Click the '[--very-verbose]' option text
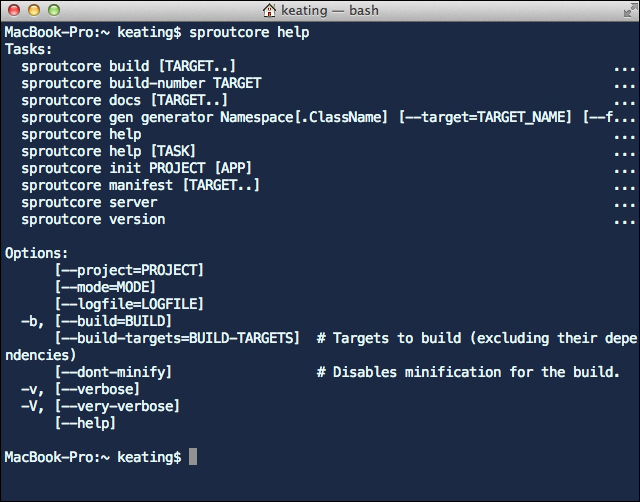Screen dimensions: 640x502 pos(117,406)
